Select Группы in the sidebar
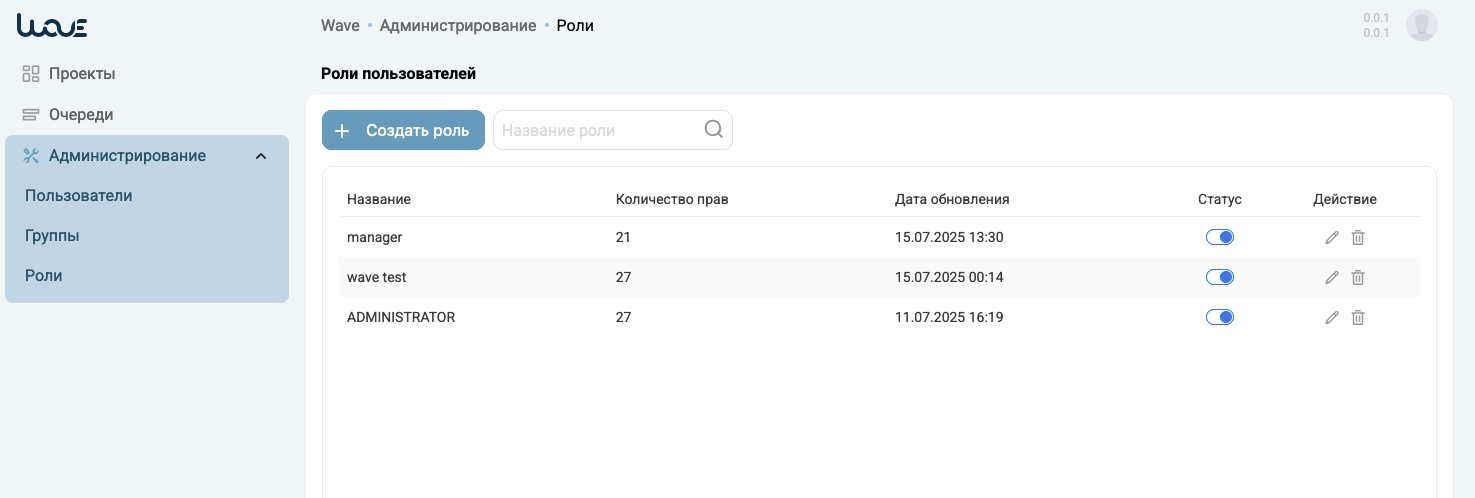Viewport: 1475px width, 498px height. pyautogui.click(x=52, y=236)
